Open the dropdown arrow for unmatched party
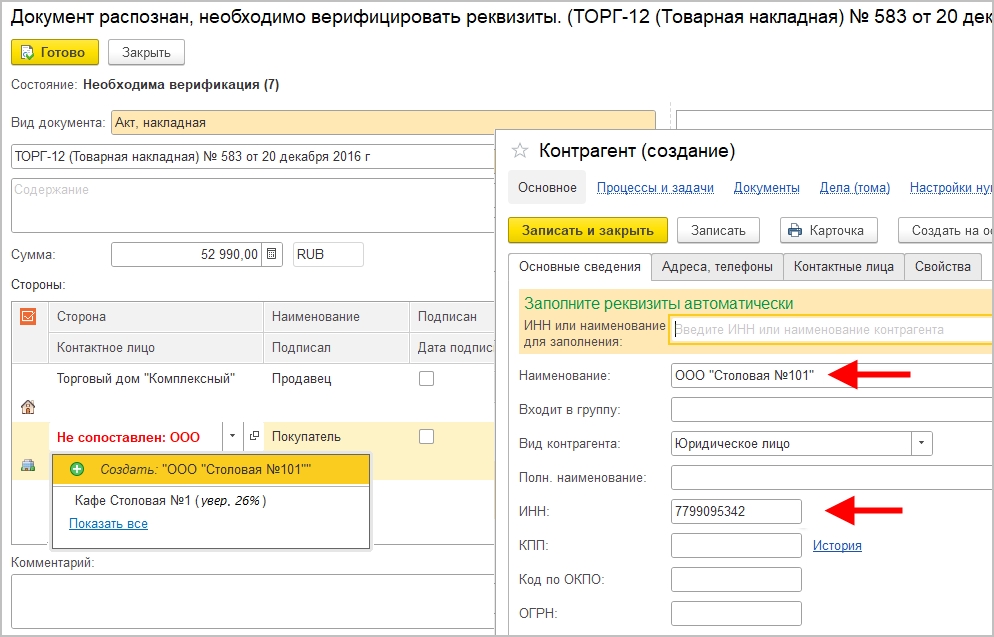Image resolution: width=994 pixels, height=637 pixels. tap(232, 436)
